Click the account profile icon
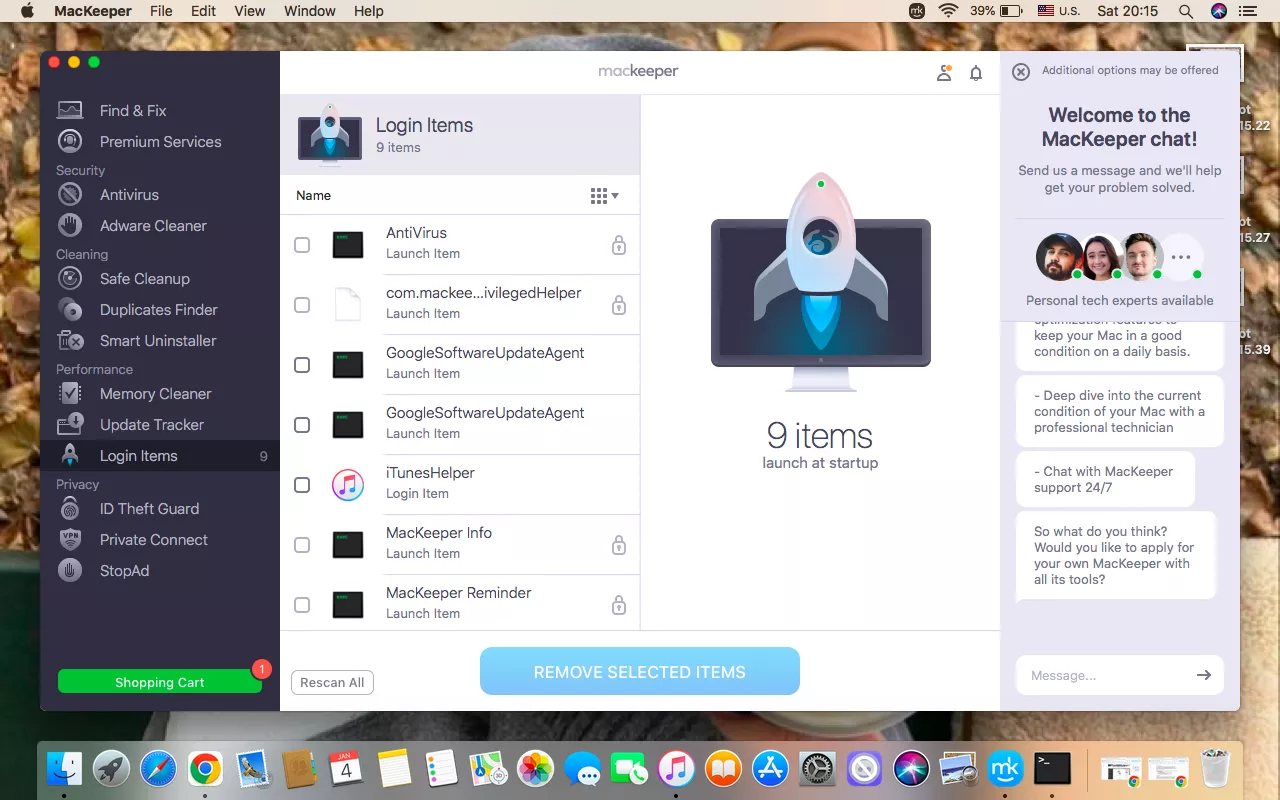The width and height of the screenshot is (1280, 800). tap(944, 73)
